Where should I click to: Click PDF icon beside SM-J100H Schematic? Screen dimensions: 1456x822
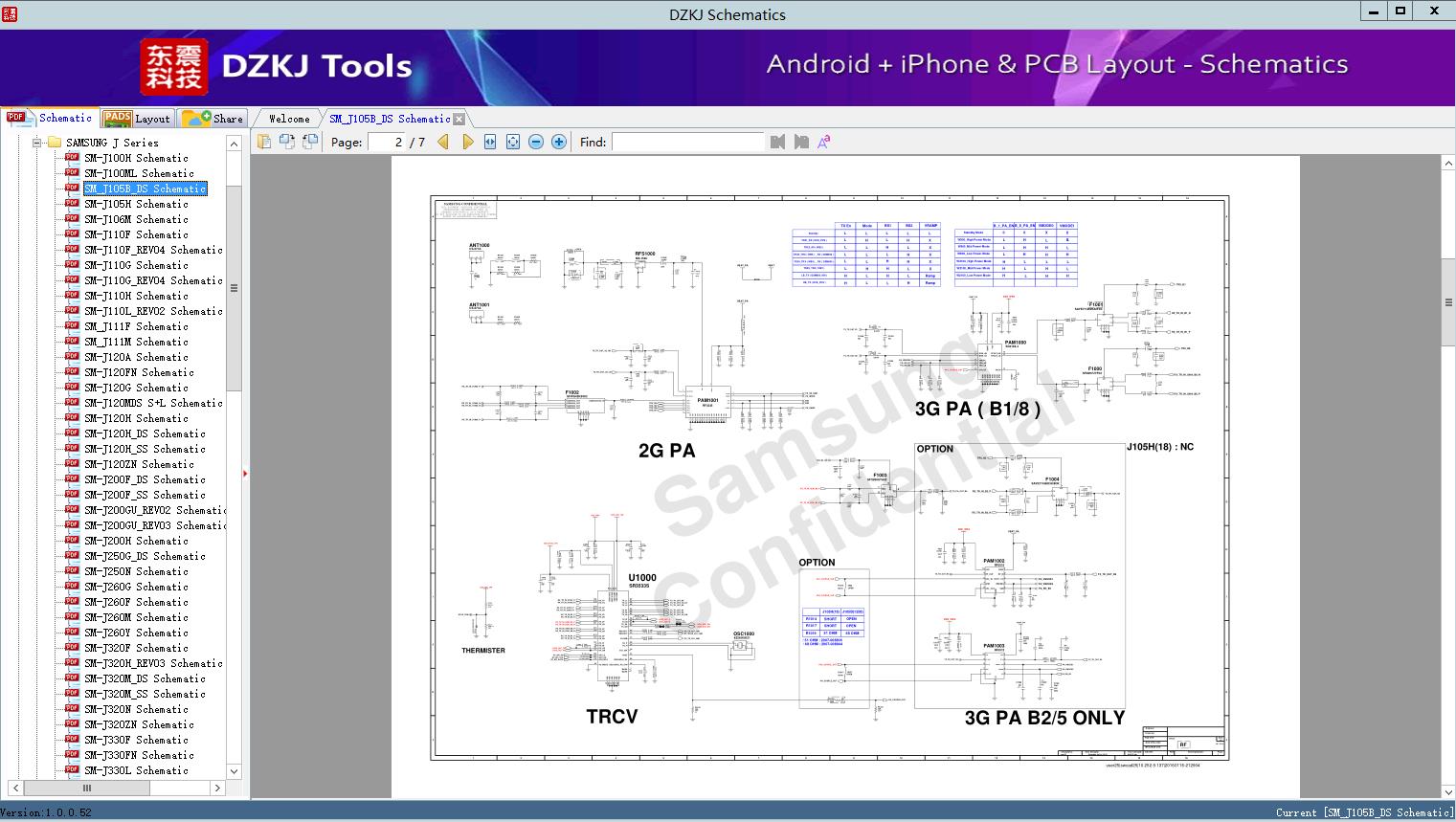pyautogui.click(x=72, y=158)
